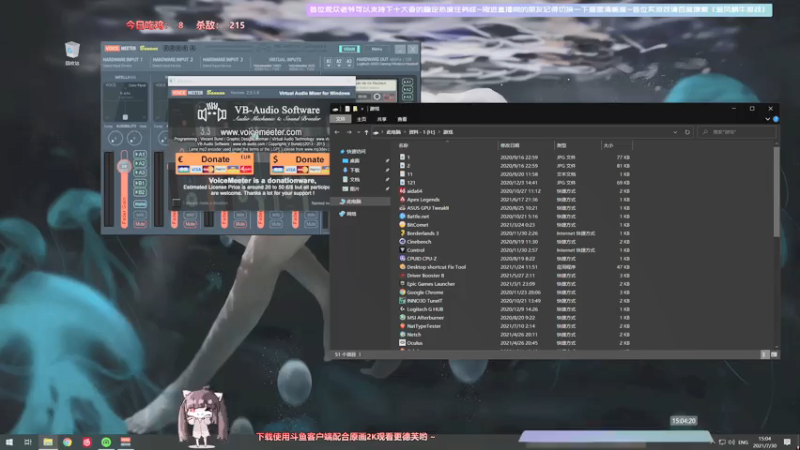Screen dimensions: 800x450
Task: Open Task View on the taskbar
Action: coord(28,442)
